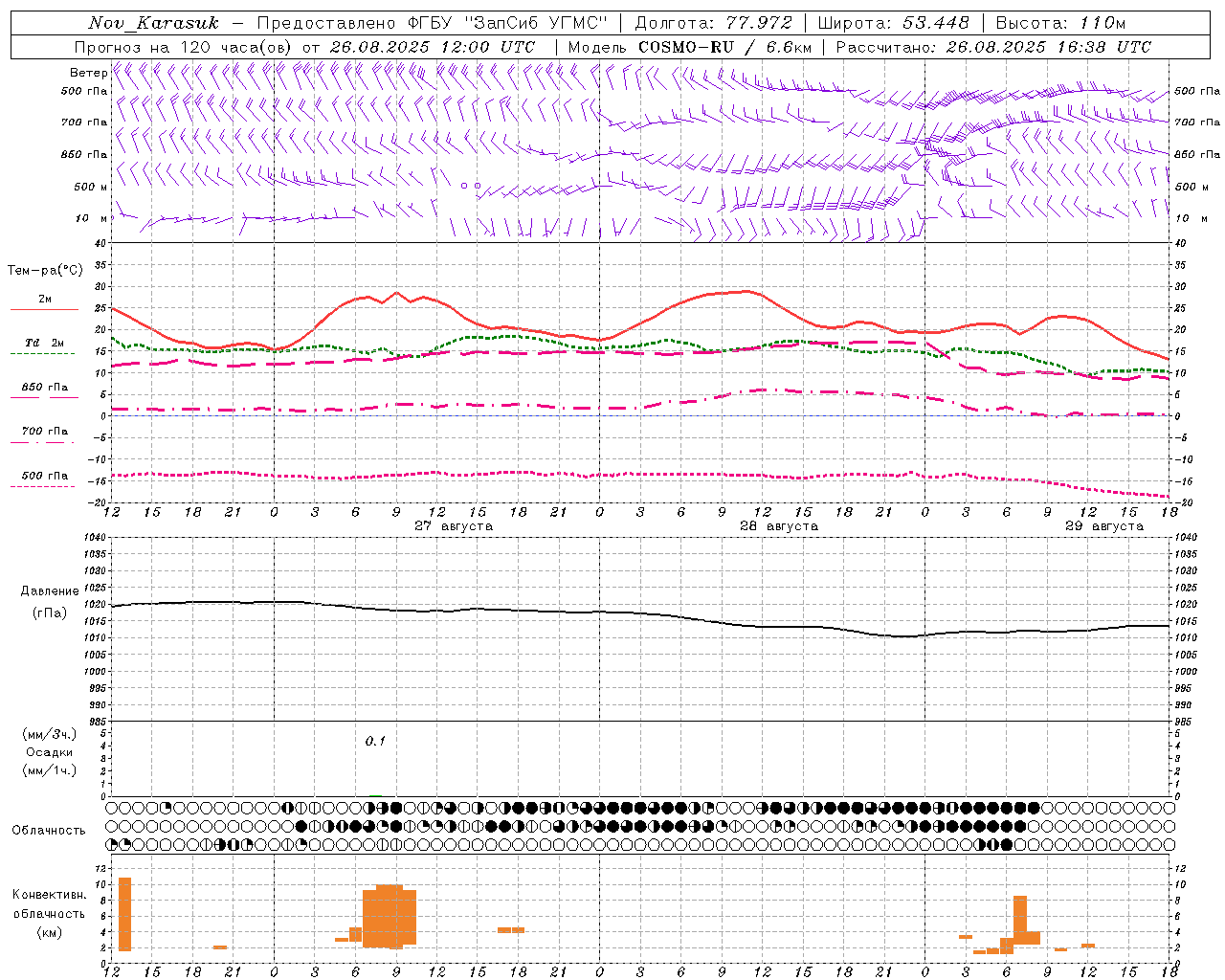Viewport: 1225px width, 980px height.
Task: Click the Давление pressure panel label
Action: pyautogui.click(x=50, y=591)
